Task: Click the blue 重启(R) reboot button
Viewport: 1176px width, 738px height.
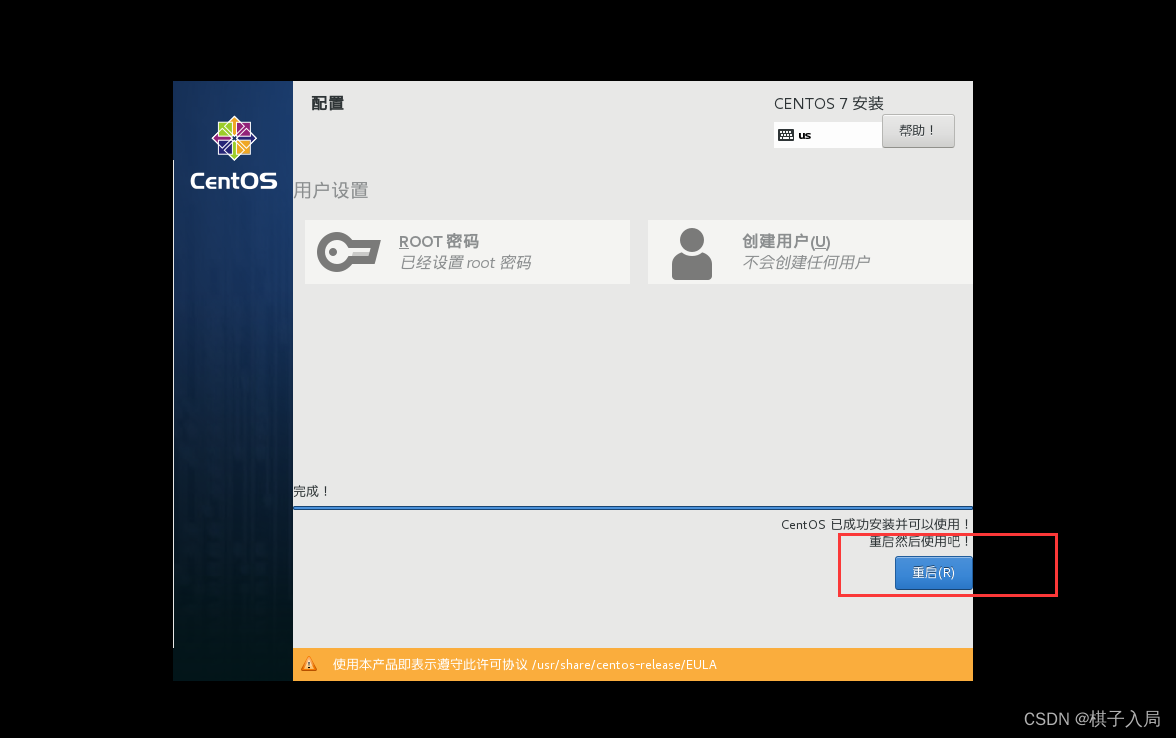Action: (x=933, y=573)
